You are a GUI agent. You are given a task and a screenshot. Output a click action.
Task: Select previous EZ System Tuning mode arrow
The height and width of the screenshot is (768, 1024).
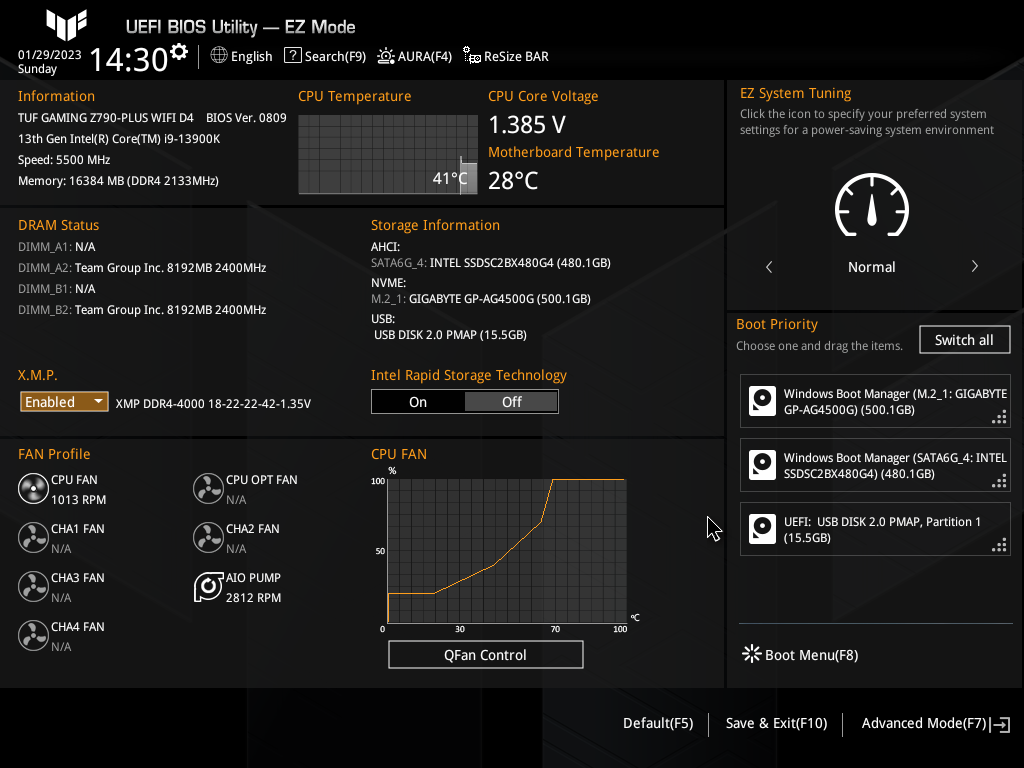point(769,266)
